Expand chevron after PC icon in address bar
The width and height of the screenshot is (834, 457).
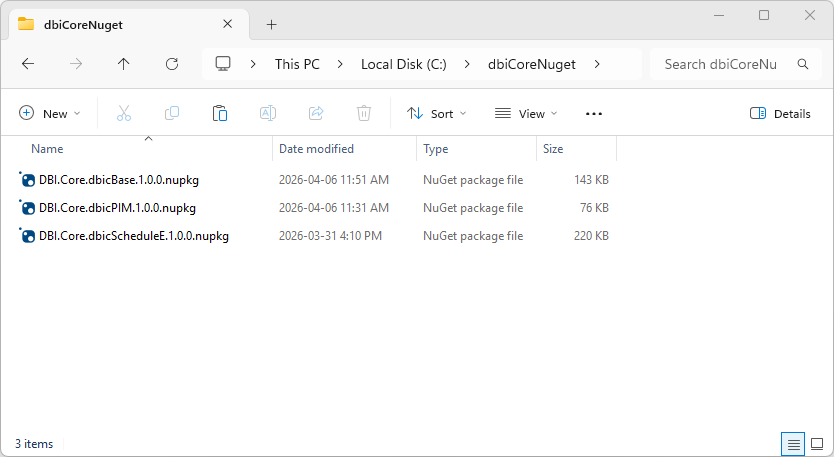coord(253,64)
